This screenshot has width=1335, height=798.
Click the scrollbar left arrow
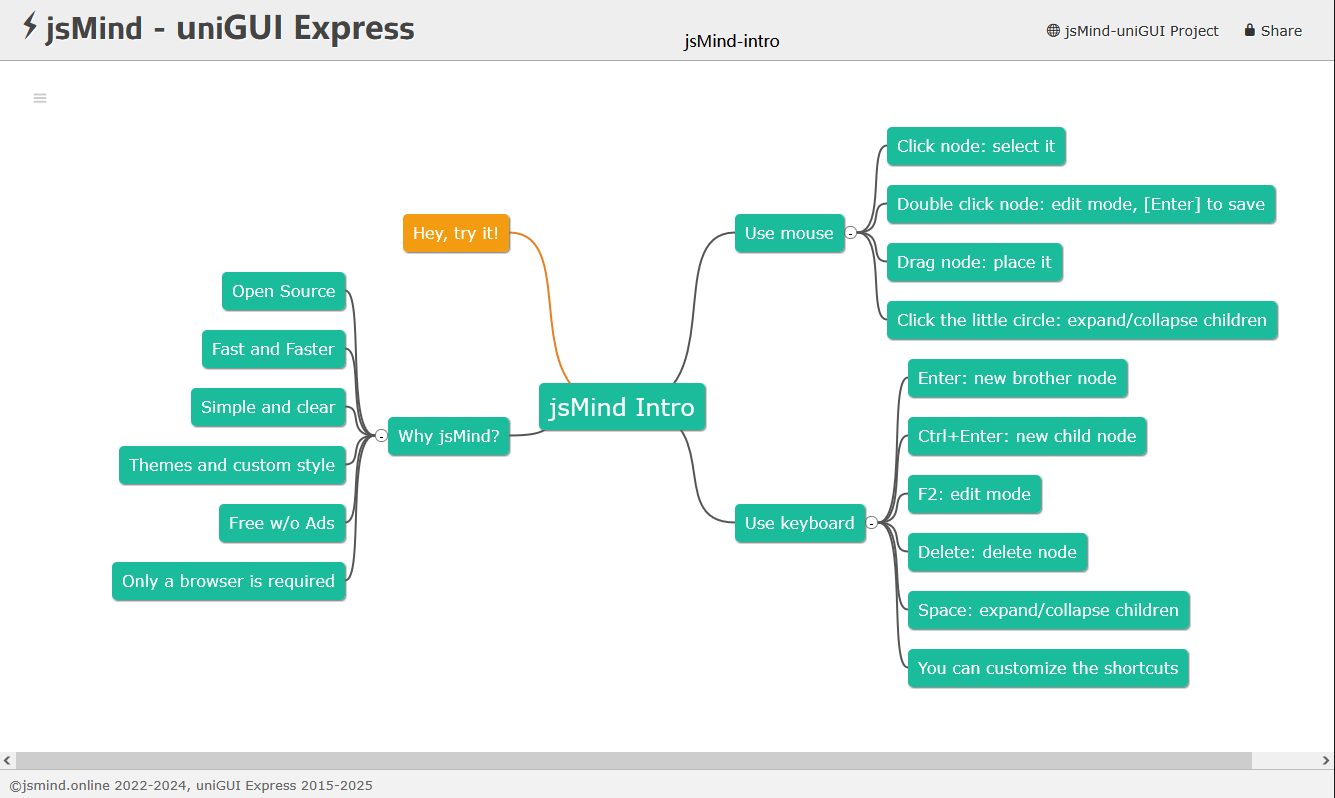[8, 761]
